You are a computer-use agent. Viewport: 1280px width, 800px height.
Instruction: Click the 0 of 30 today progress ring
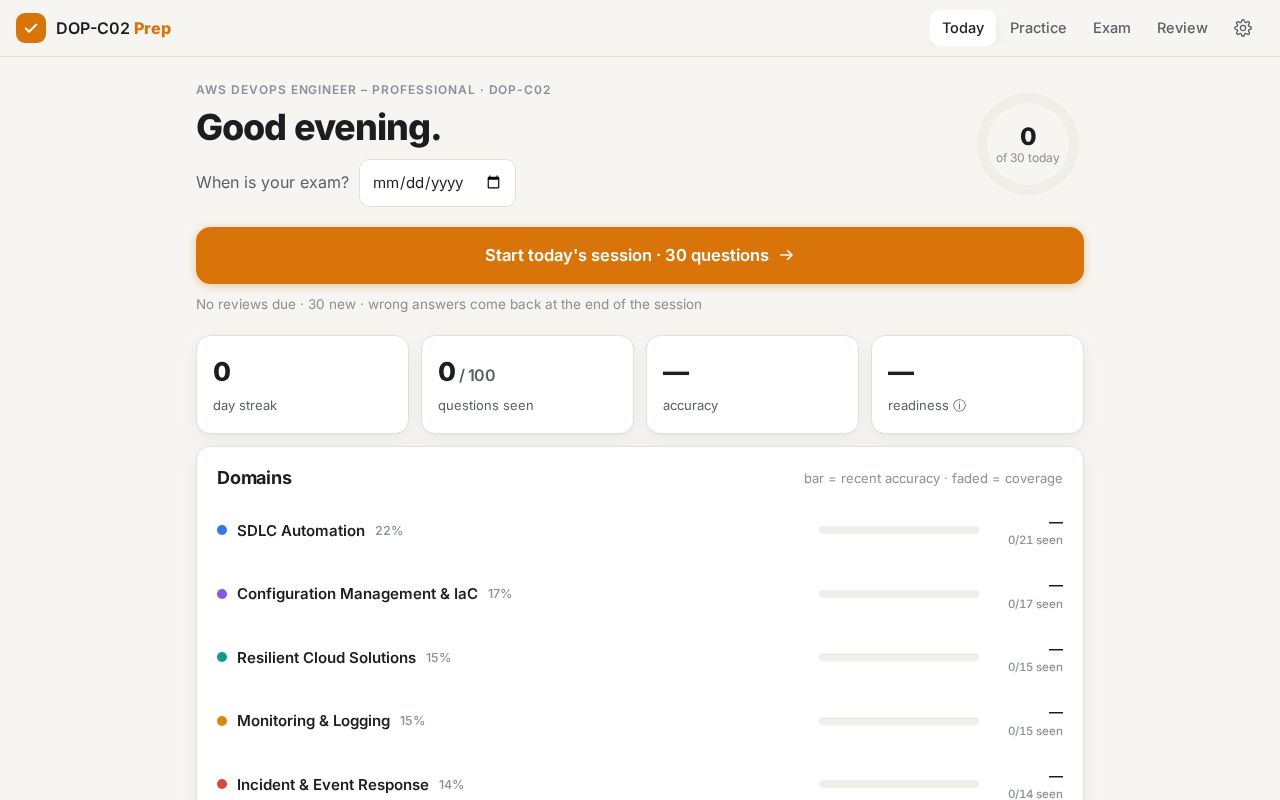(x=1028, y=144)
